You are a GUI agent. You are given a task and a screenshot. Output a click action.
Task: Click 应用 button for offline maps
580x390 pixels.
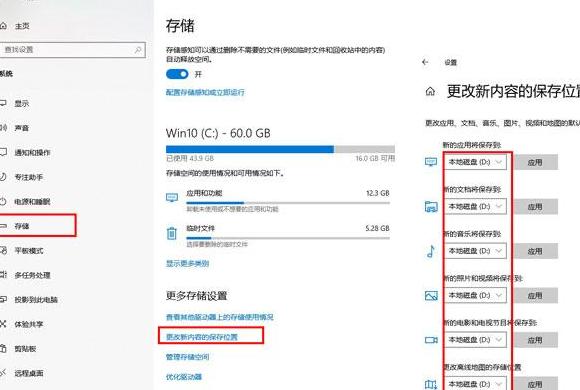pos(535,384)
